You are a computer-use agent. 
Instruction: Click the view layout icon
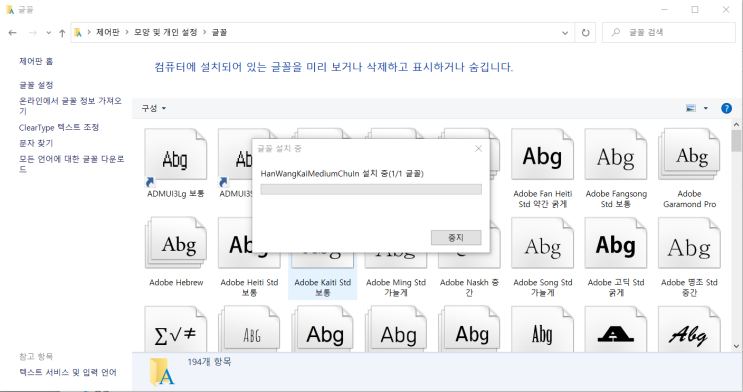pos(691,109)
